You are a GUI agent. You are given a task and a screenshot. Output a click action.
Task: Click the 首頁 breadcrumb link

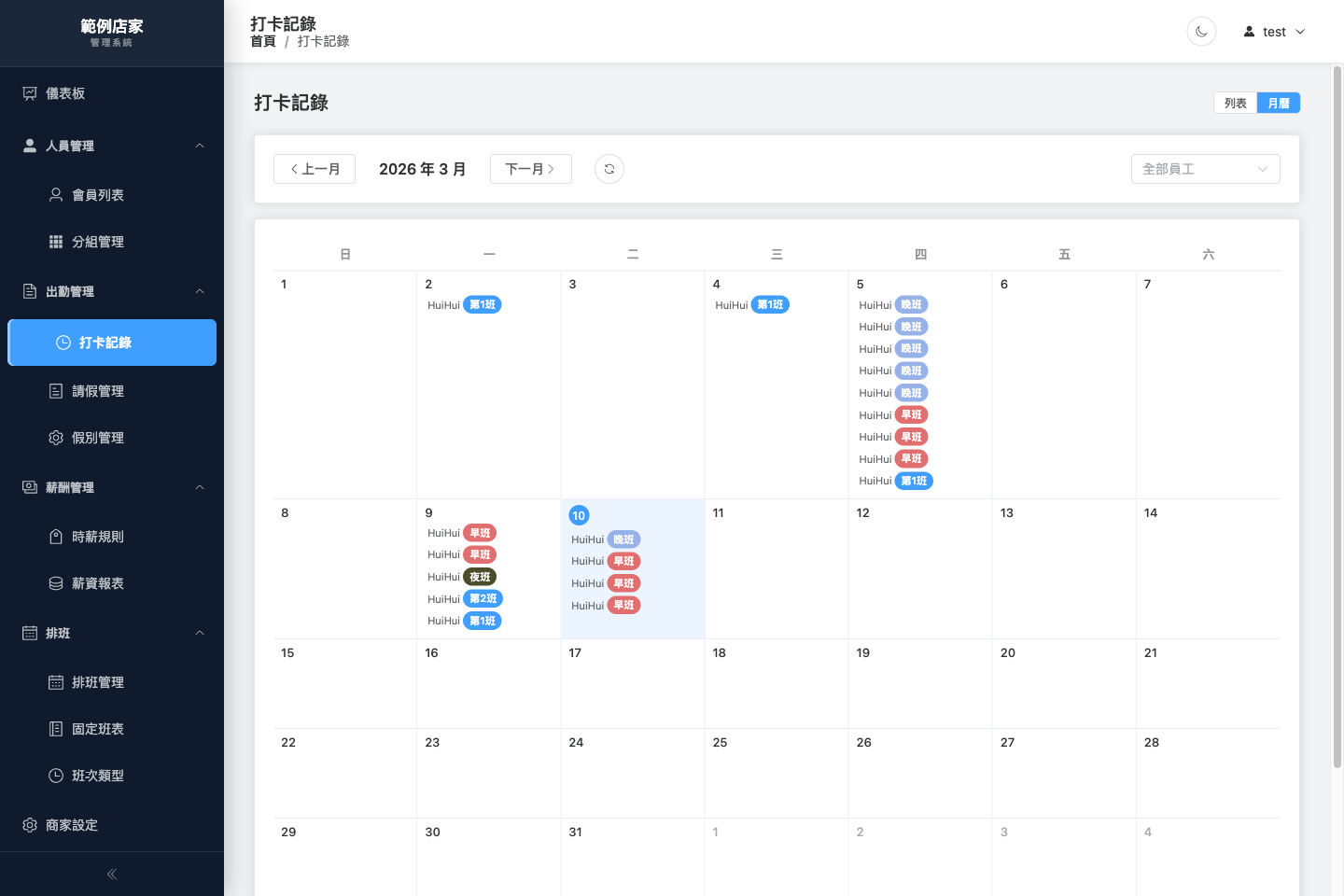(263, 41)
